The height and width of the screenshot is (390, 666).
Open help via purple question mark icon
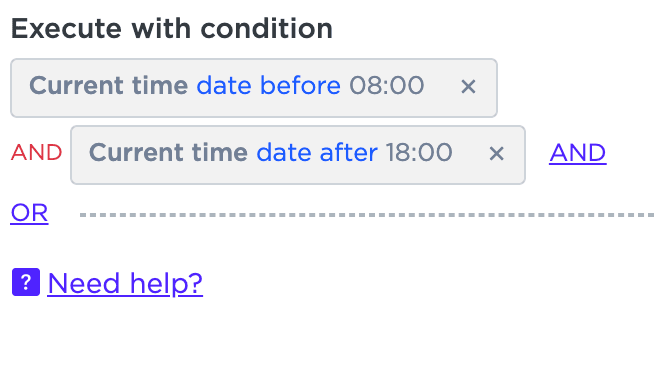tap(26, 282)
